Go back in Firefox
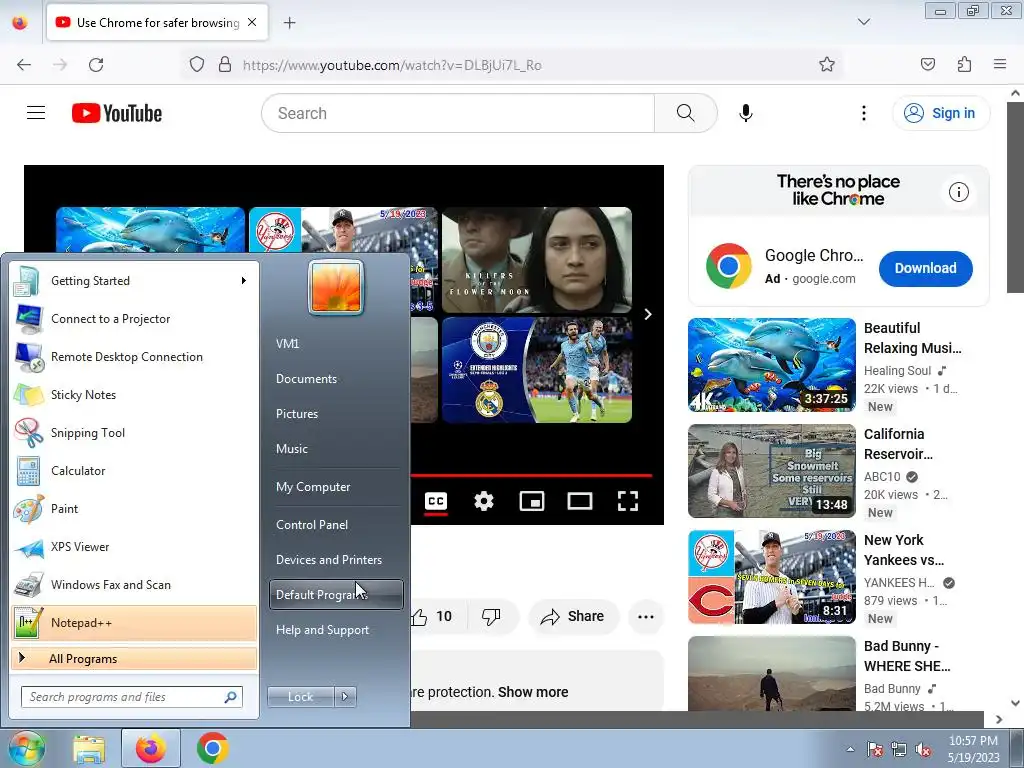 pos(24,65)
